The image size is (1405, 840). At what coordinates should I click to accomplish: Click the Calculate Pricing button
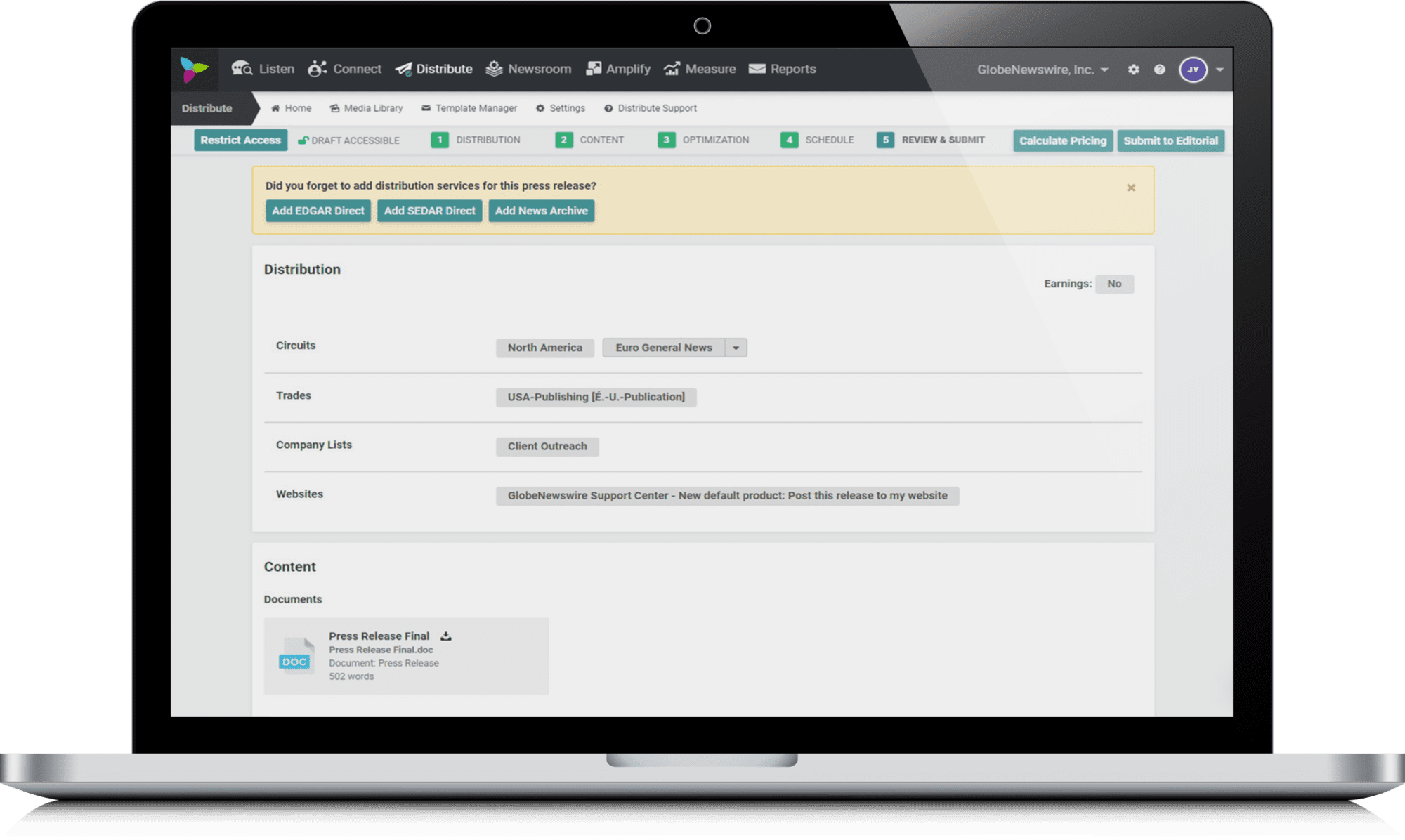(1062, 140)
